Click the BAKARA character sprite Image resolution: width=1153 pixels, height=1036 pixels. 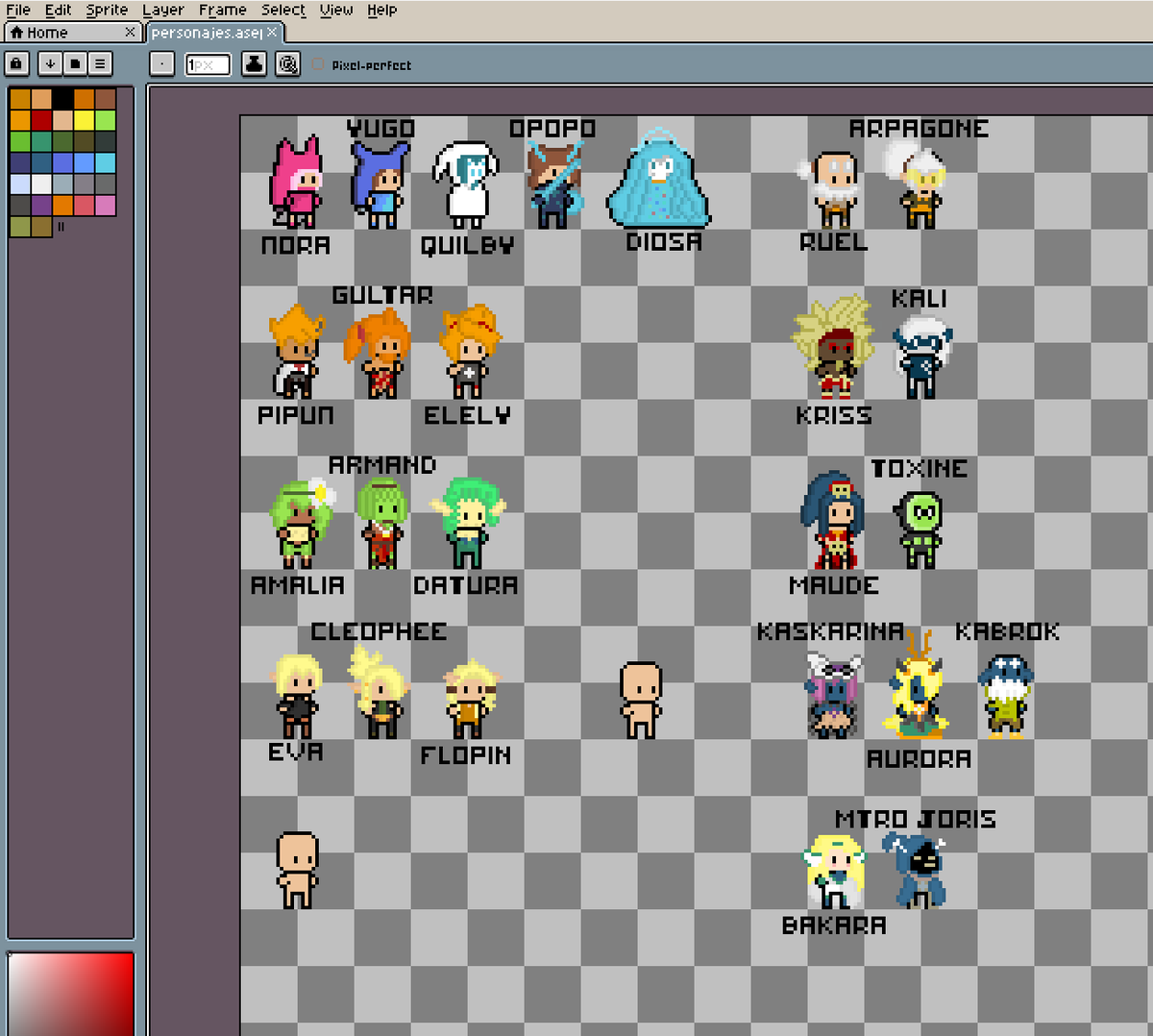click(x=835, y=871)
